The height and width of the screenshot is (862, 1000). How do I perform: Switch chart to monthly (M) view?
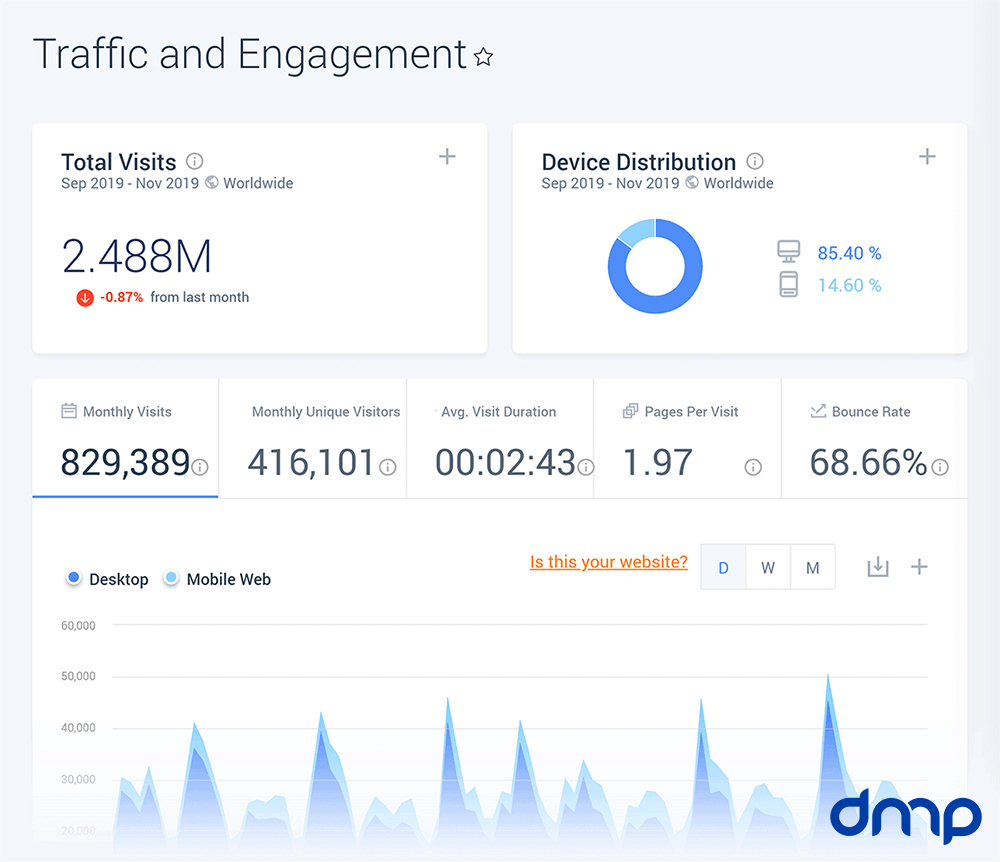pyautogui.click(x=812, y=567)
